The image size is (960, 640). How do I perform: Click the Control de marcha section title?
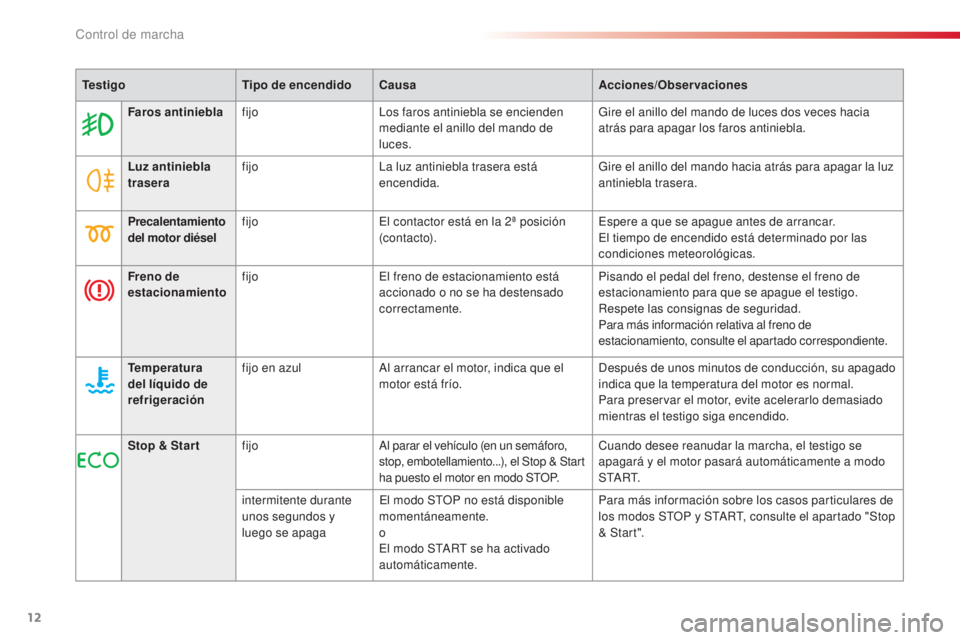(x=129, y=35)
